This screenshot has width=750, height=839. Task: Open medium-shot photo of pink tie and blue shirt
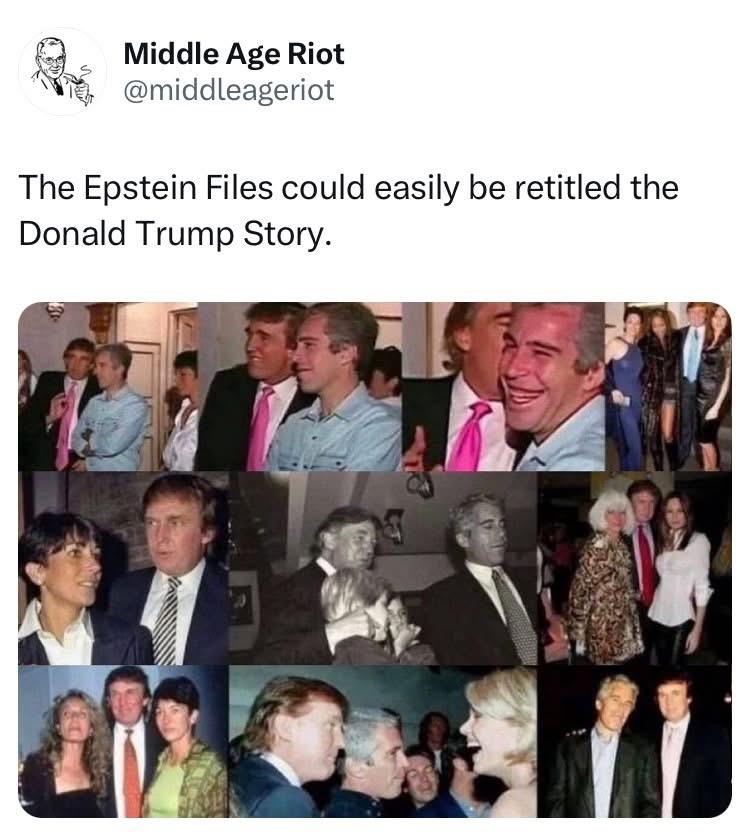(300, 386)
